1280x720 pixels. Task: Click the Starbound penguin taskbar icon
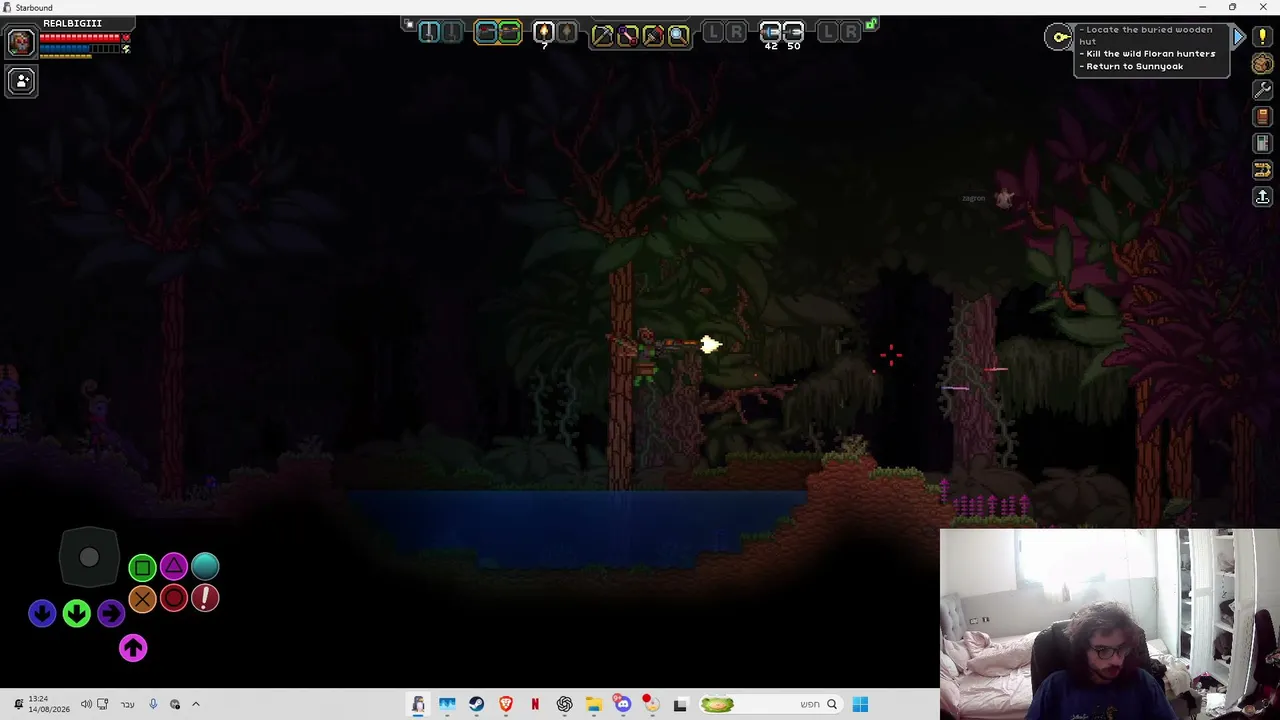coord(418,704)
